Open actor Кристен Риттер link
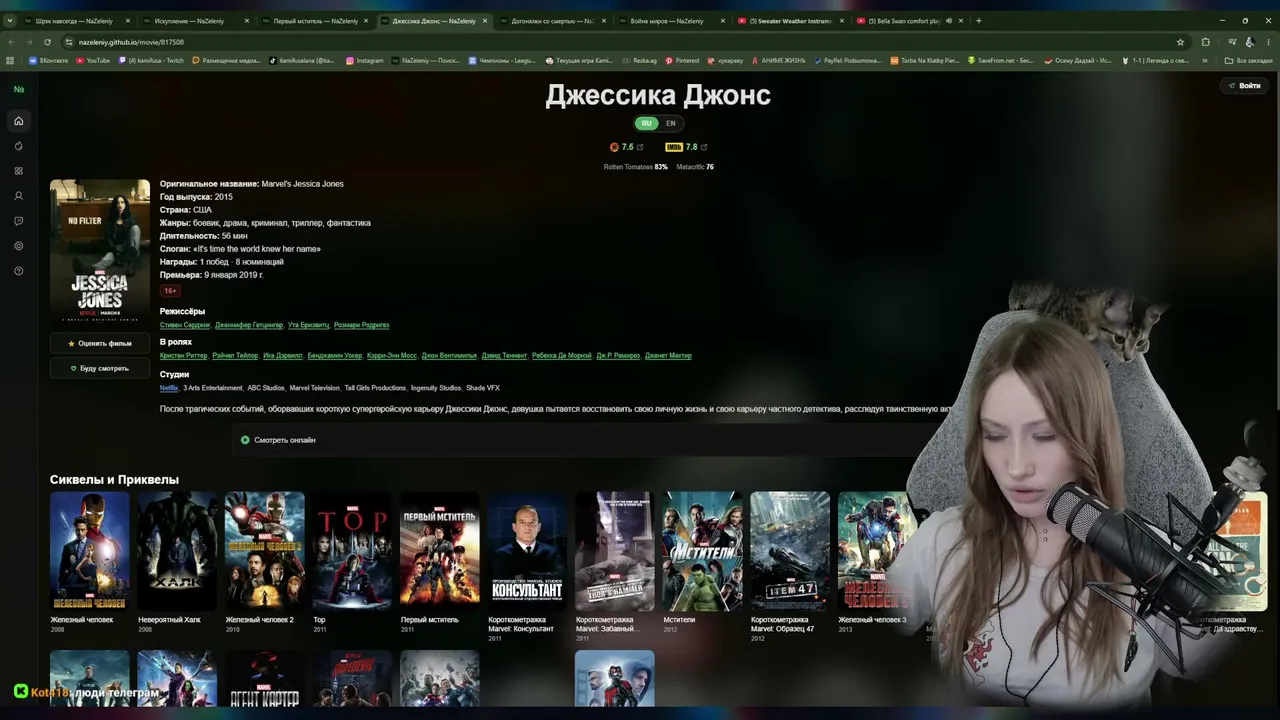The height and width of the screenshot is (720, 1280). pos(184,355)
